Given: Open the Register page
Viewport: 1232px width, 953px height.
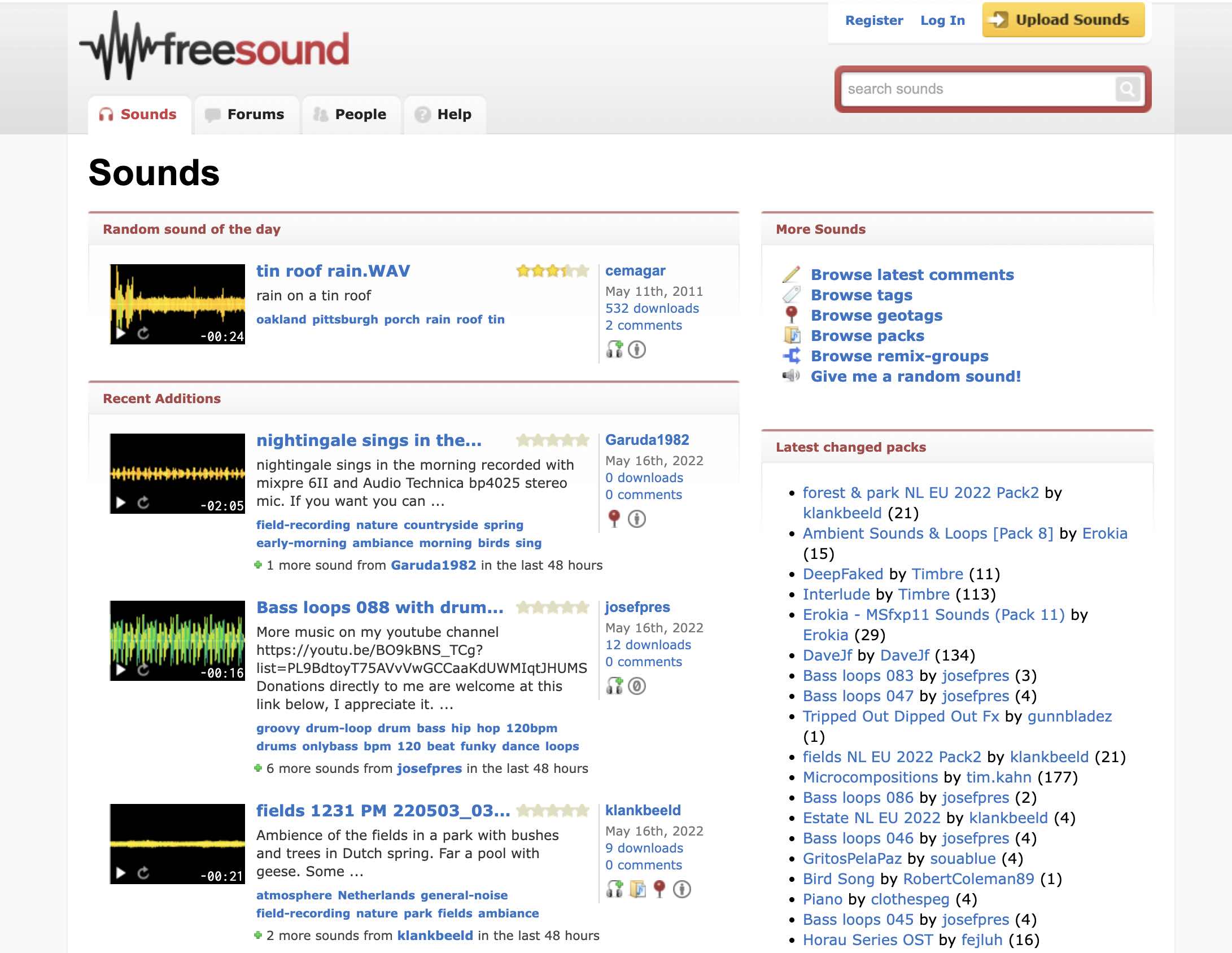Looking at the screenshot, I should point(873,20).
